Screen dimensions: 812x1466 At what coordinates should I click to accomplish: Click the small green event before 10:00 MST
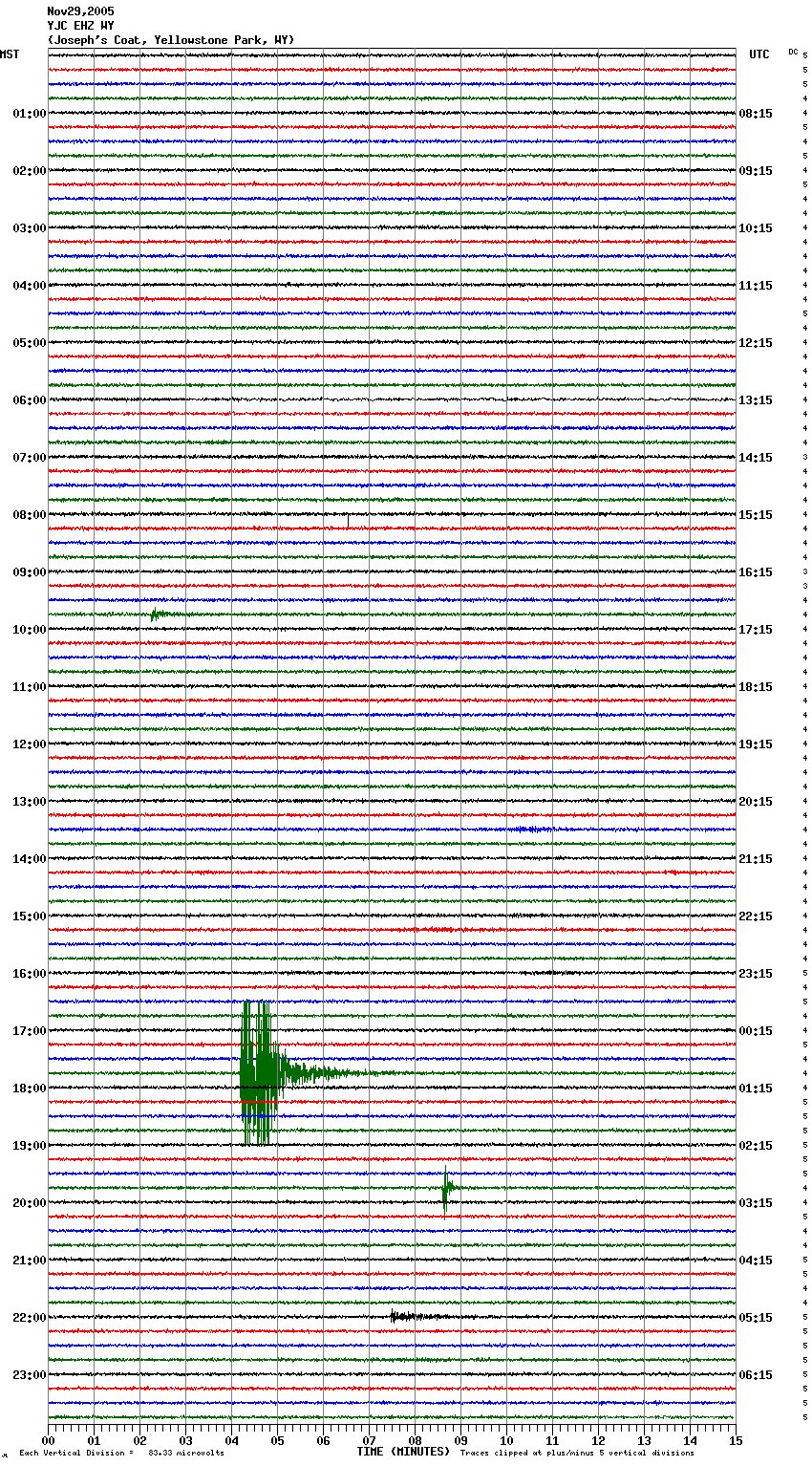(x=159, y=614)
